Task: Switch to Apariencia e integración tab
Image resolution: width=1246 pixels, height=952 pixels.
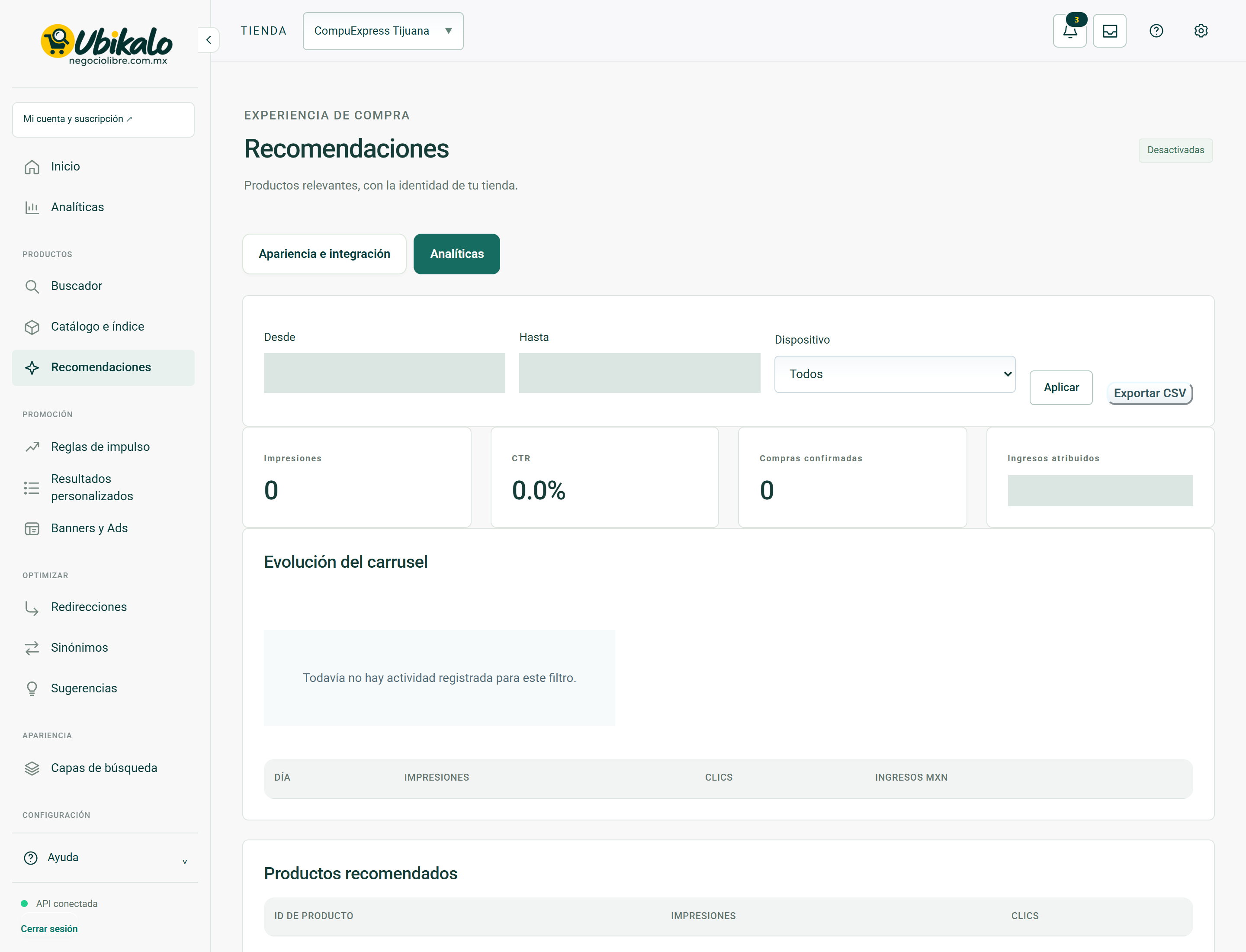Action: pos(324,254)
